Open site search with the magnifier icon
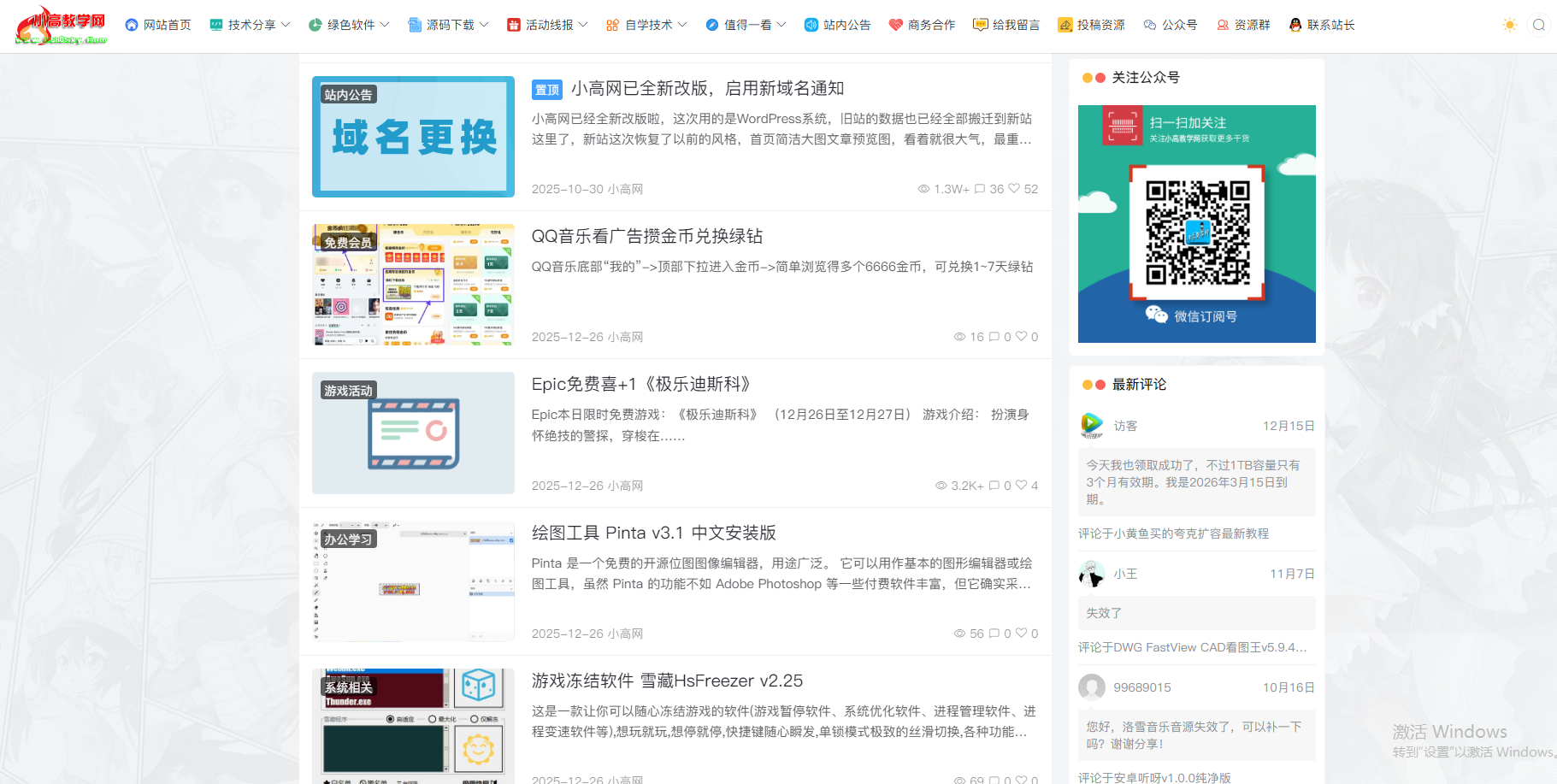The image size is (1557, 784). (x=1540, y=25)
